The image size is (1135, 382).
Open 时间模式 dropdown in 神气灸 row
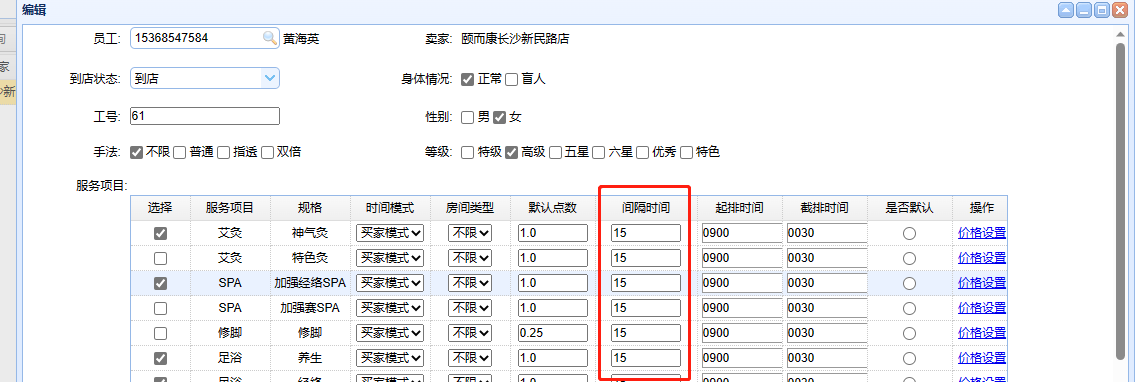(390, 233)
